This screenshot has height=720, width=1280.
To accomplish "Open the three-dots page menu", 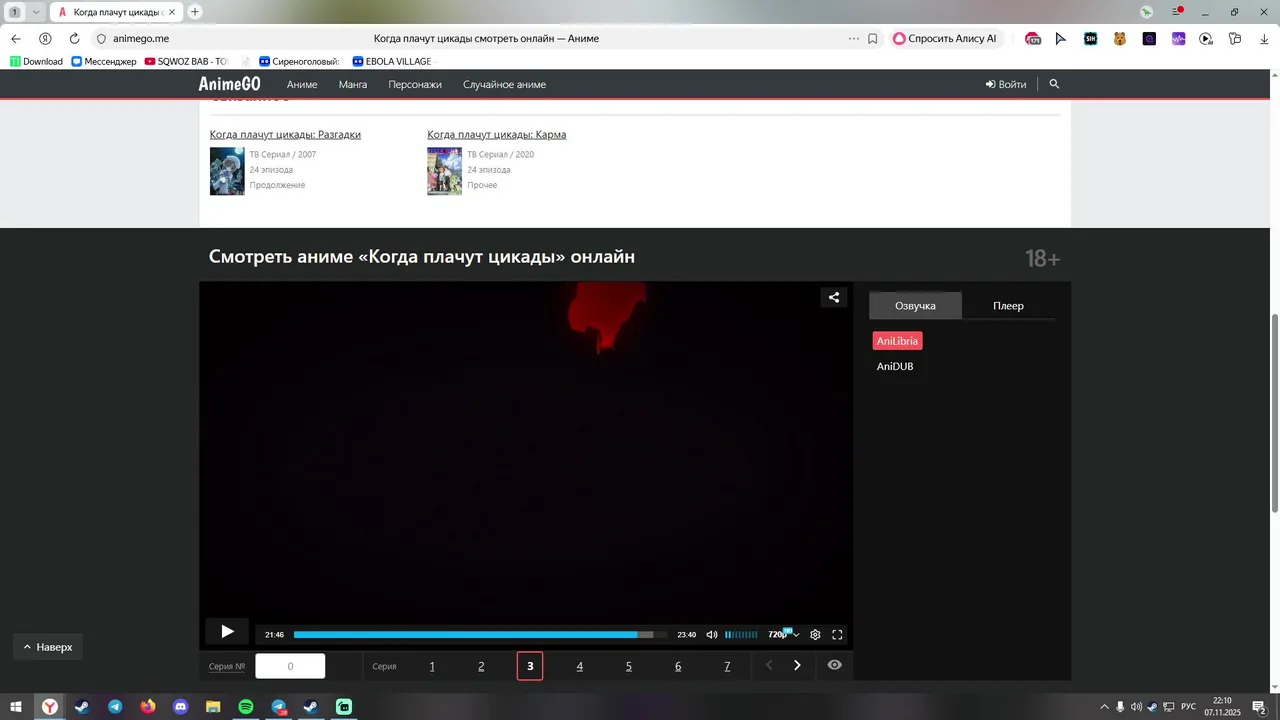I will point(853,39).
